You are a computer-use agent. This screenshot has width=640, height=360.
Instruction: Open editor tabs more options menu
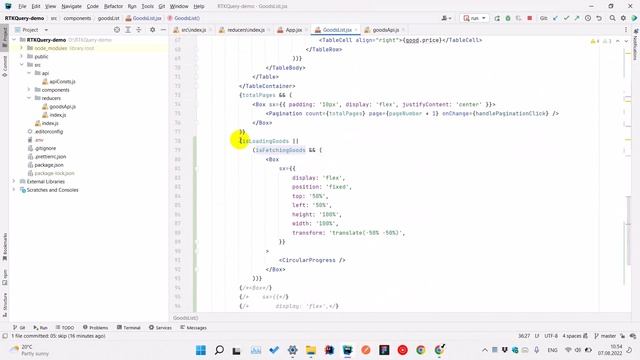626,30
